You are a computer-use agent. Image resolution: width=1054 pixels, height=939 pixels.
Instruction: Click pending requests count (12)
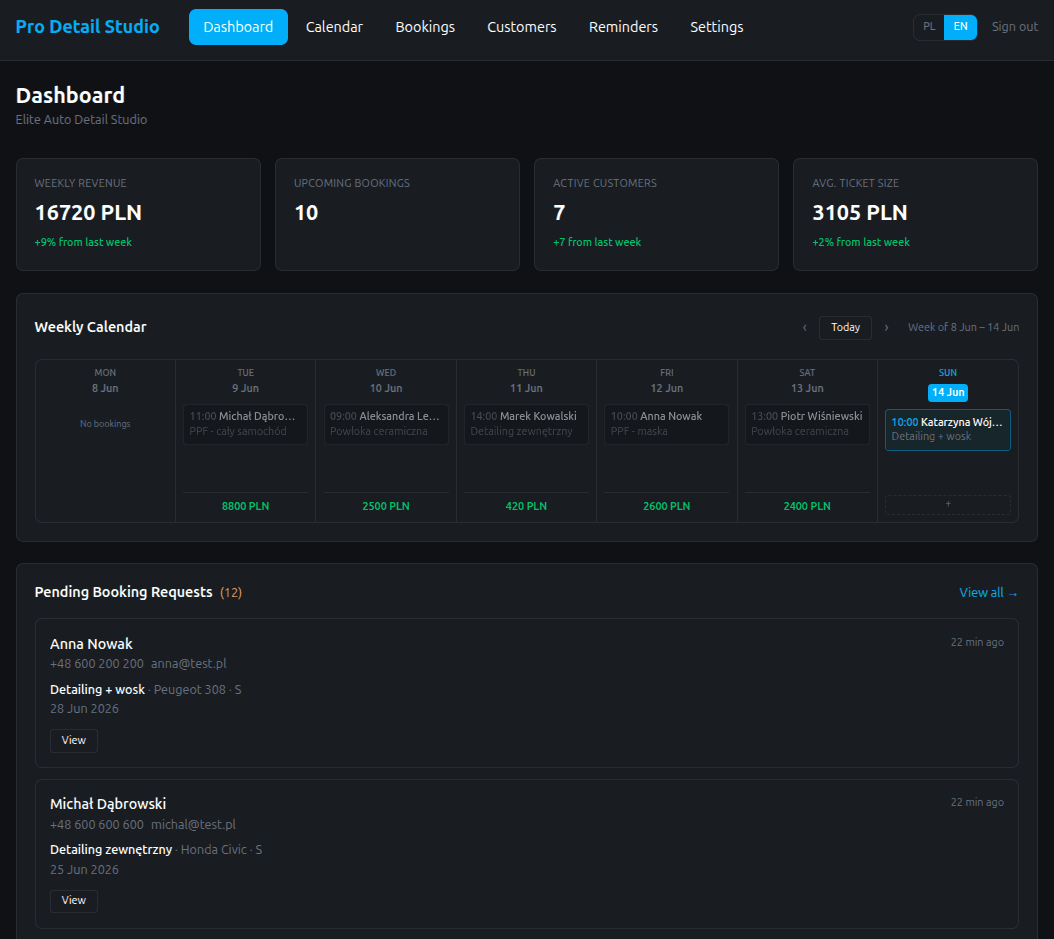click(x=231, y=593)
